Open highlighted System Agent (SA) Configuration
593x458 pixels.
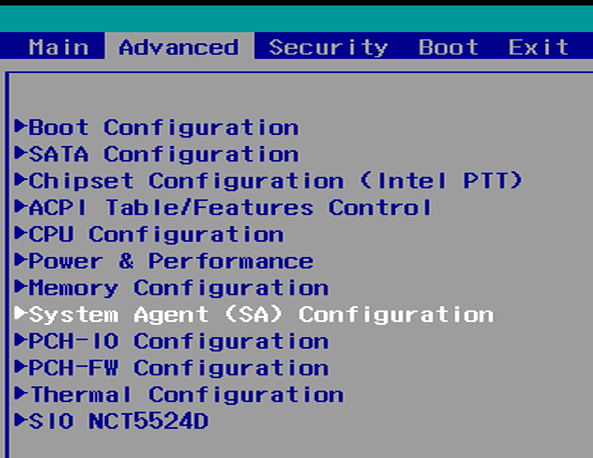point(261,315)
